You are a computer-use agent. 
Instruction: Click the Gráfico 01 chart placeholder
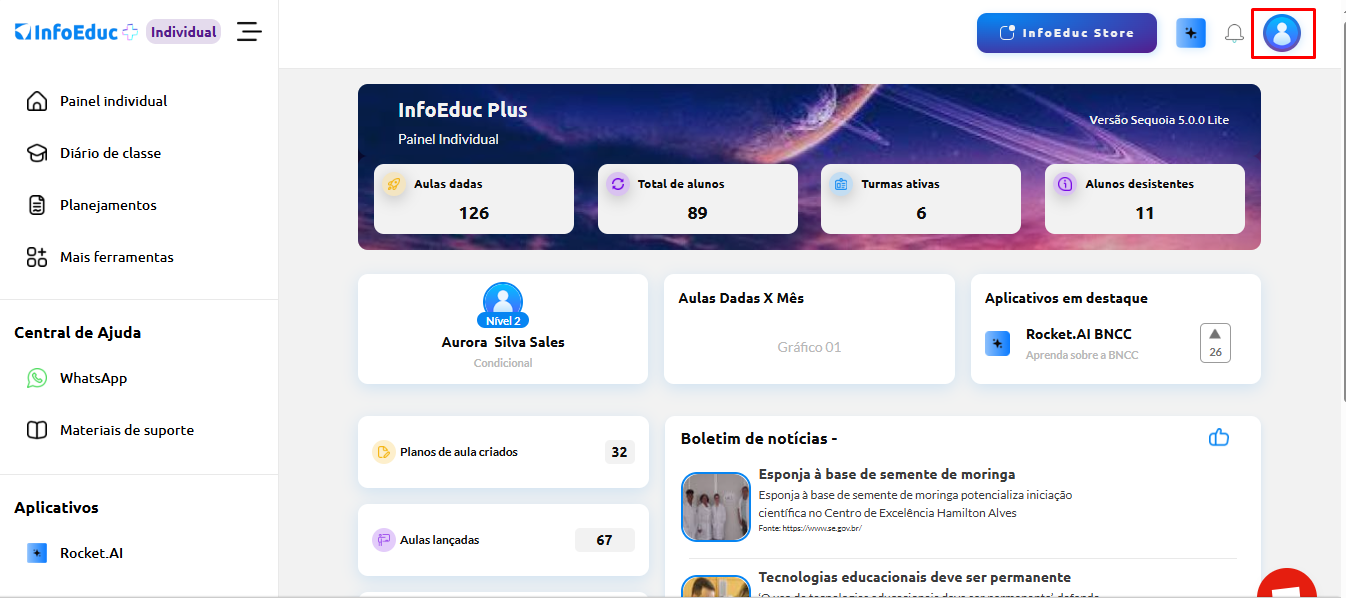tap(809, 347)
